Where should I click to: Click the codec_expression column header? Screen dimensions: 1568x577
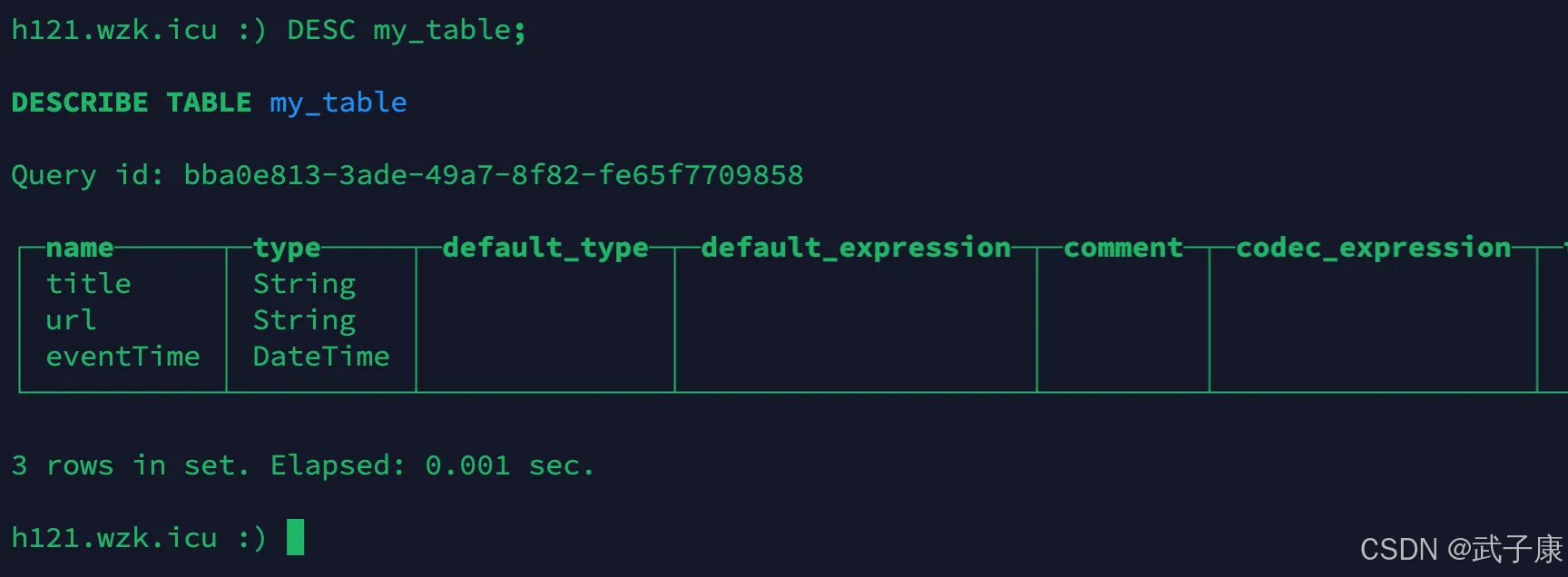point(1373,248)
